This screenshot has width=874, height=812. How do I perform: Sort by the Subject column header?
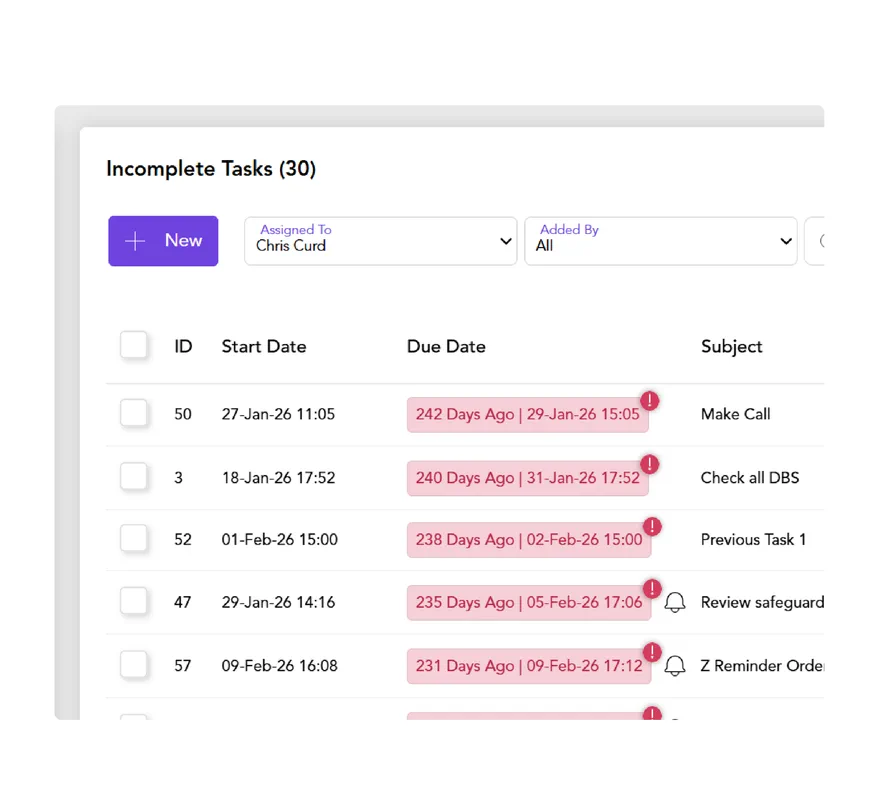pyautogui.click(x=731, y=347)
